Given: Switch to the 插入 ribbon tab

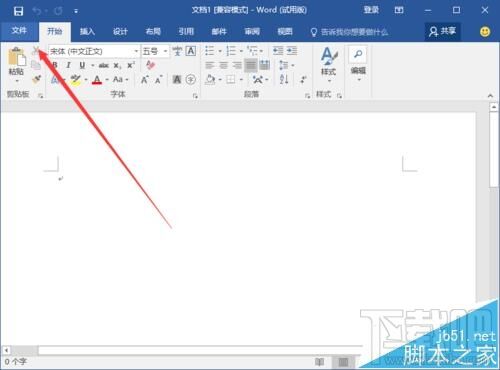Looking at the screenshot, I should click(x=87, y=32).
